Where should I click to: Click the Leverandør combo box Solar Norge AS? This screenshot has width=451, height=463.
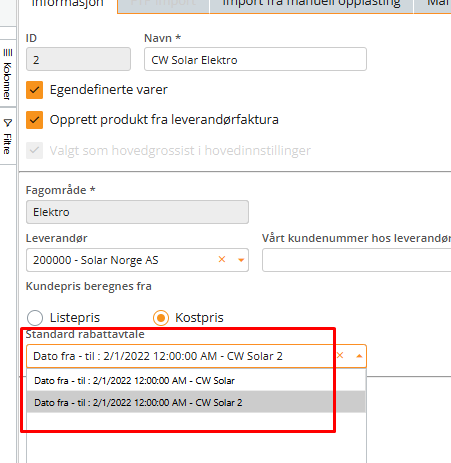tap(137, 260)
